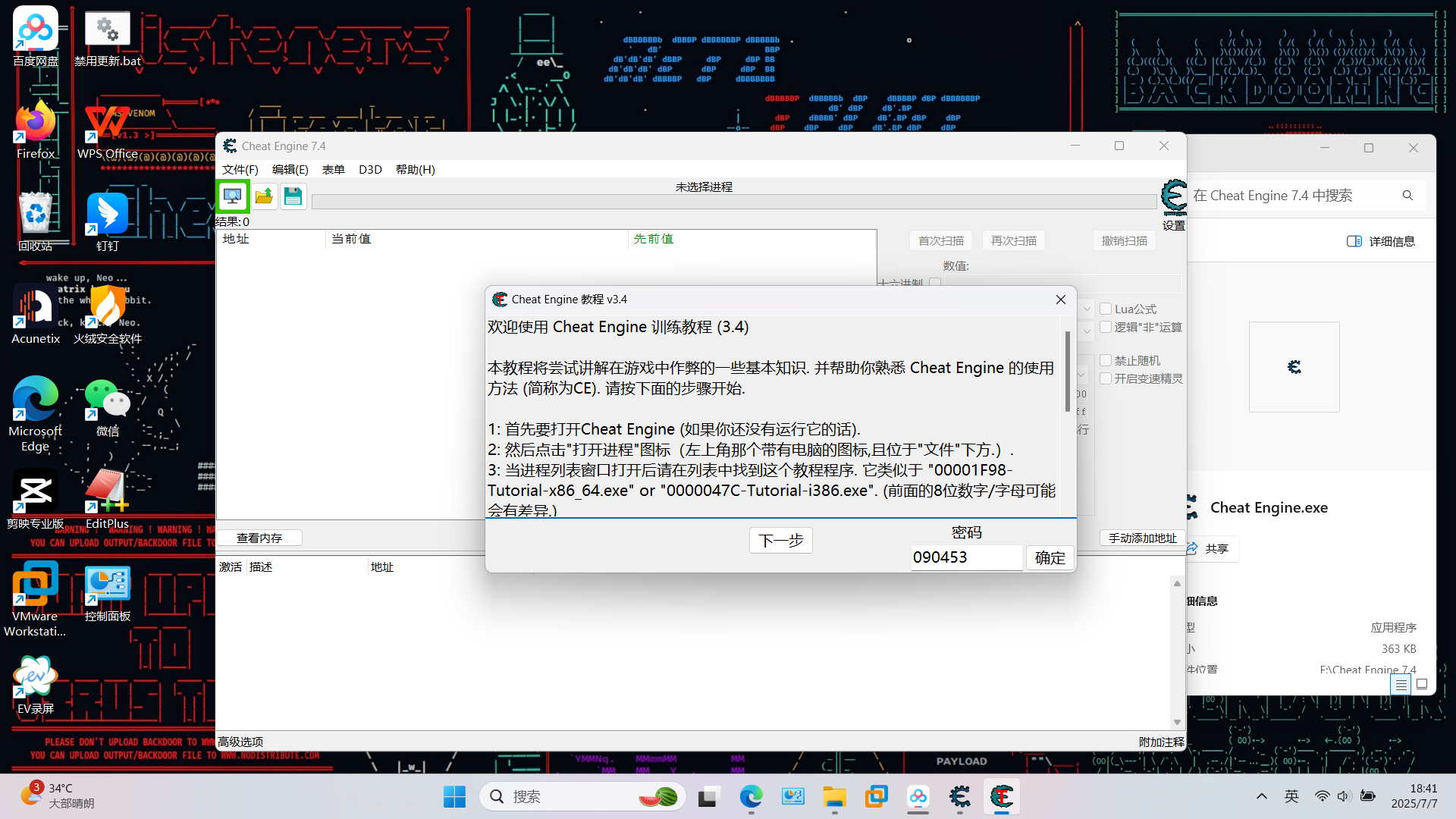Open the 文件(F) menu
Image resolution: width=1456 pixels, height=819 pixels.
coord(240,169)
